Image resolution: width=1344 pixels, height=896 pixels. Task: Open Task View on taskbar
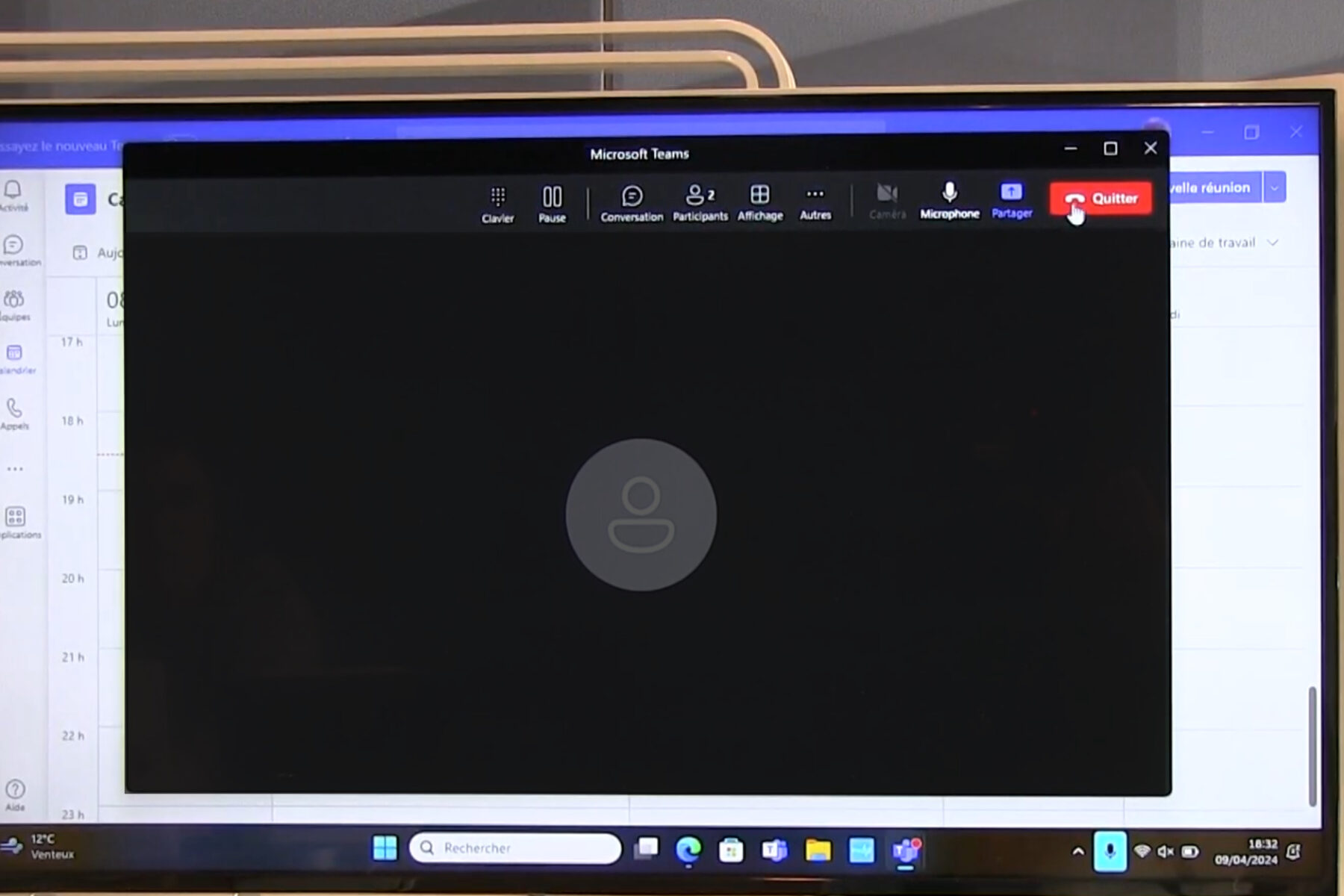[646, 849]
